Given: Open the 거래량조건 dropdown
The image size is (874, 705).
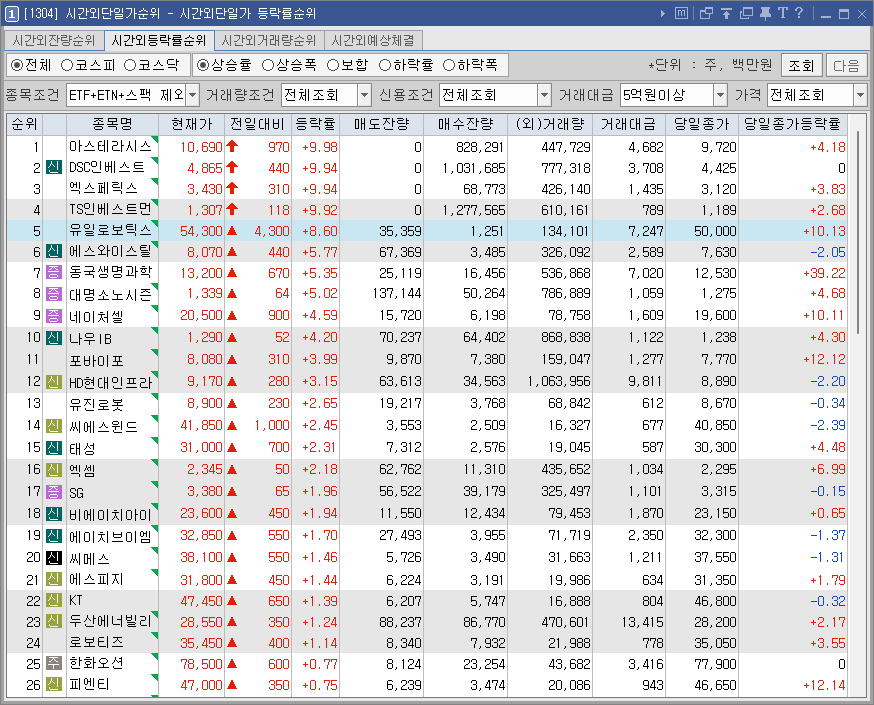Looking at the screenshot, I should (364, 95).
